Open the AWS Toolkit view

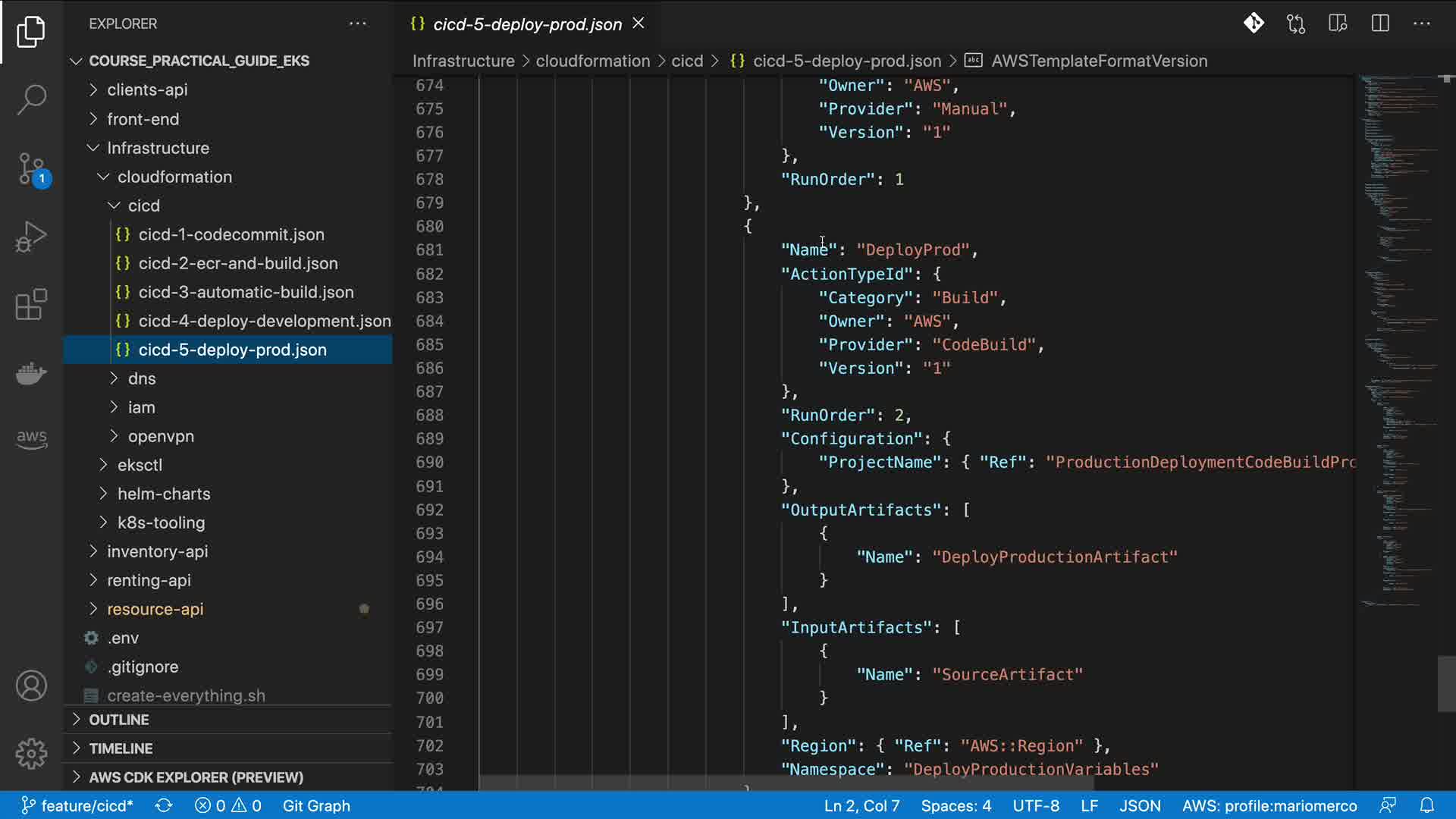pyautogui.click(x=31, y=438)
